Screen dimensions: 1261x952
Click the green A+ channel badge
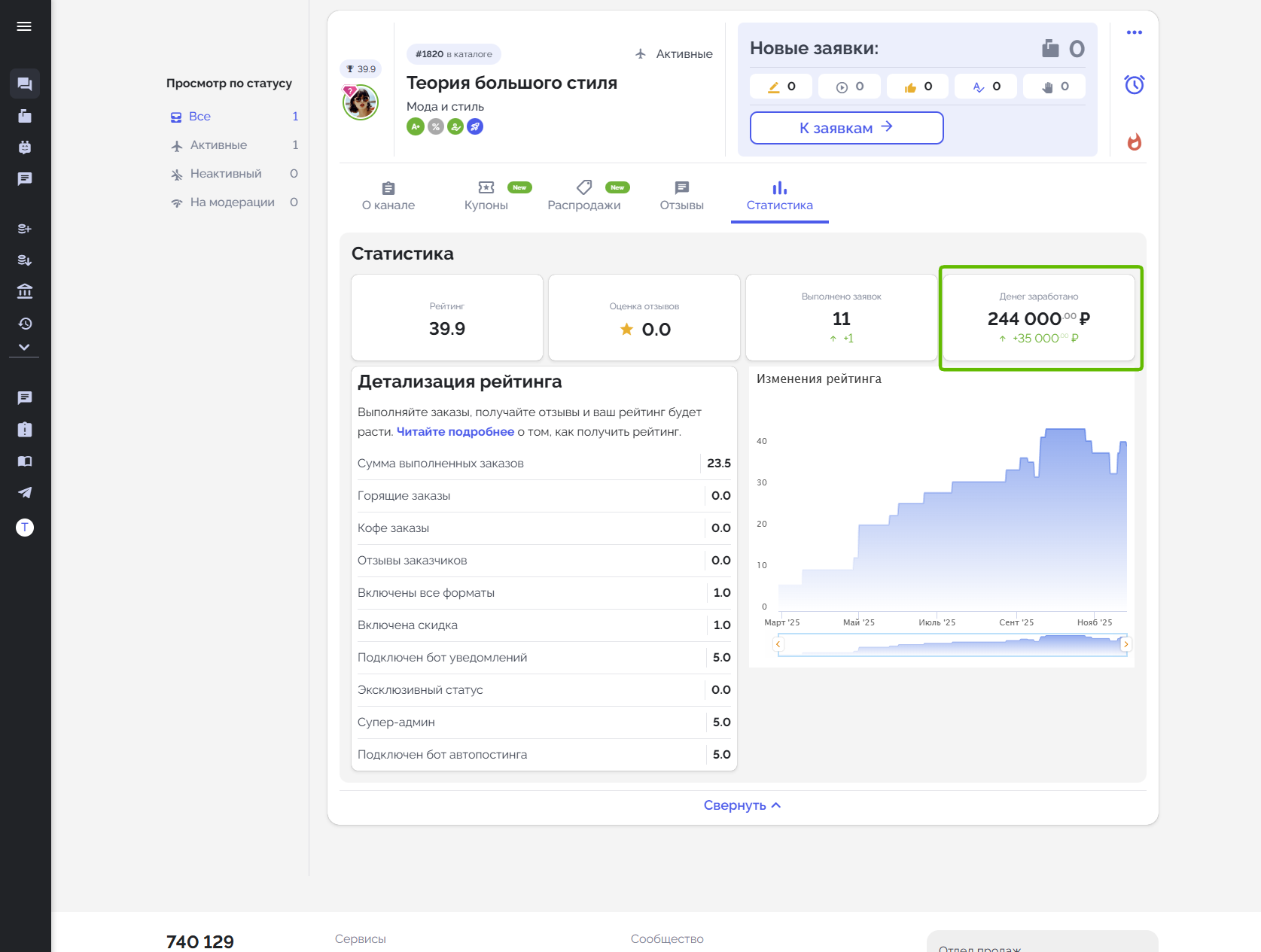click(415, 127)
